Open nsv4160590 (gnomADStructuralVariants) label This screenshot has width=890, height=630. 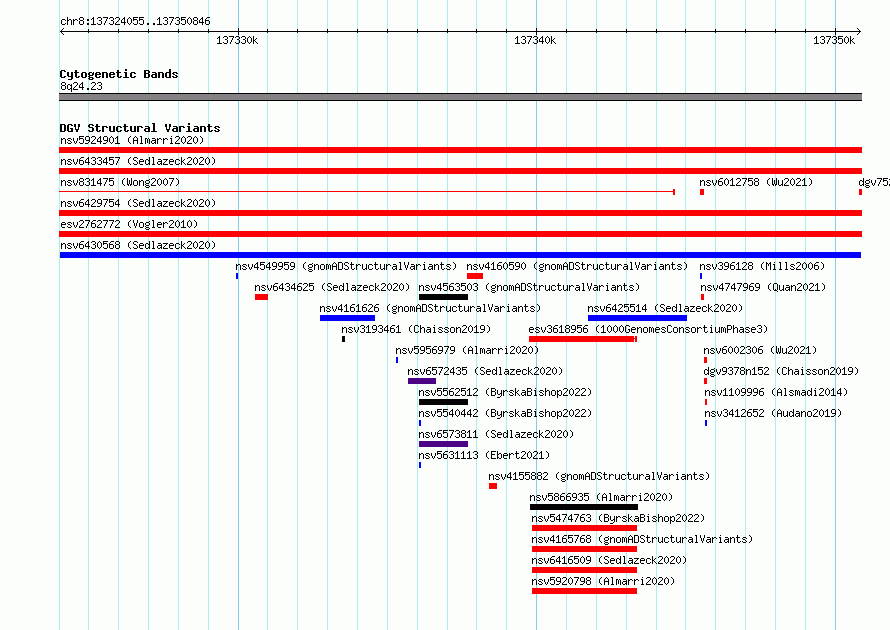click(577, 266)
